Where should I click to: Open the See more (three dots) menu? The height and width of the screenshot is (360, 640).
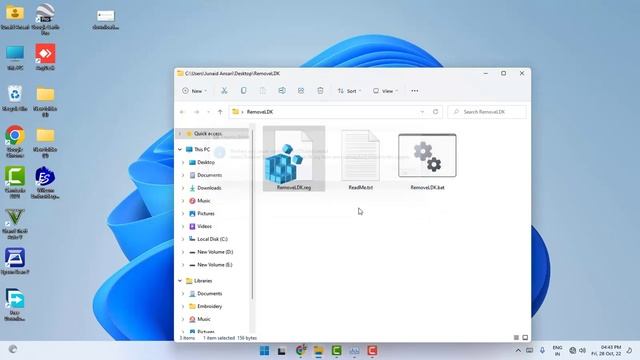click(415, 91)
